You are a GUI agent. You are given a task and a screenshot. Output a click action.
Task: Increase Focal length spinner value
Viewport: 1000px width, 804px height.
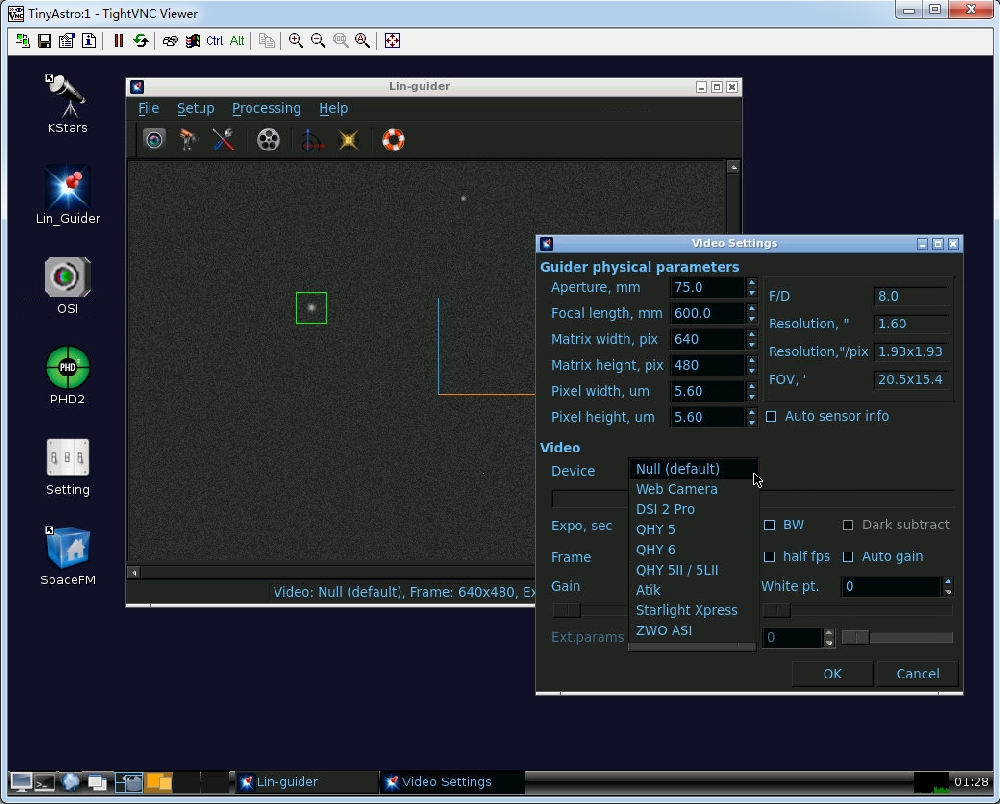click(752, 309)
